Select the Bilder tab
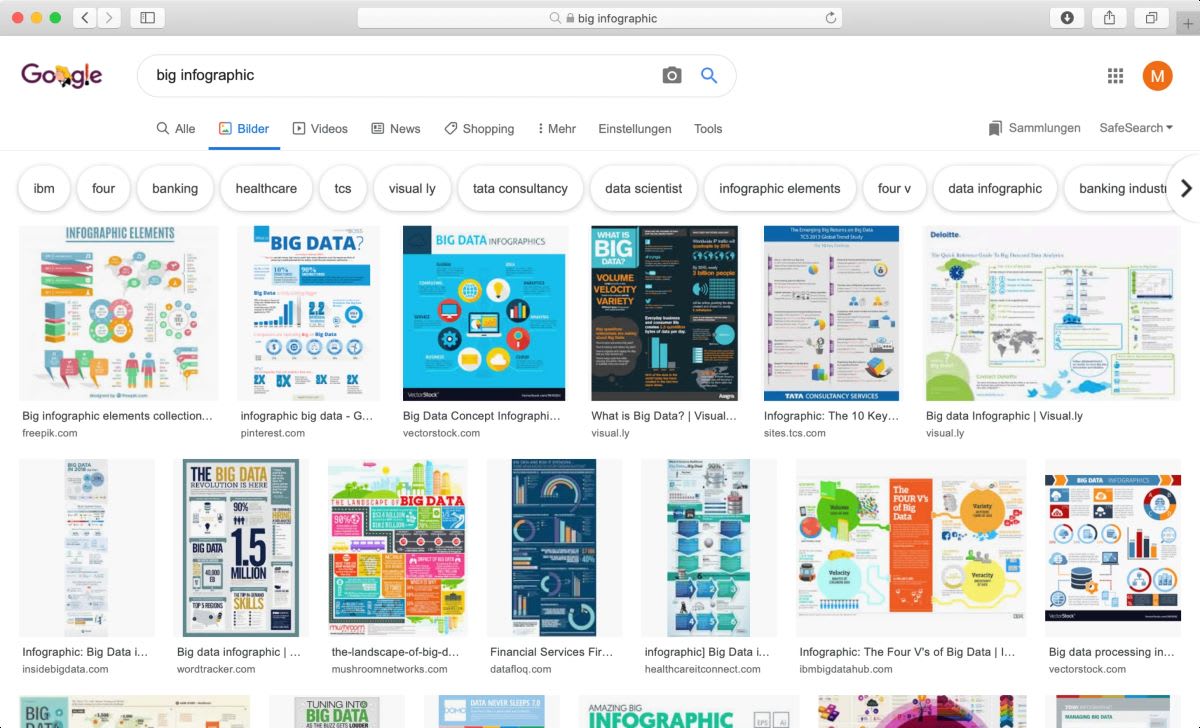 244,129
